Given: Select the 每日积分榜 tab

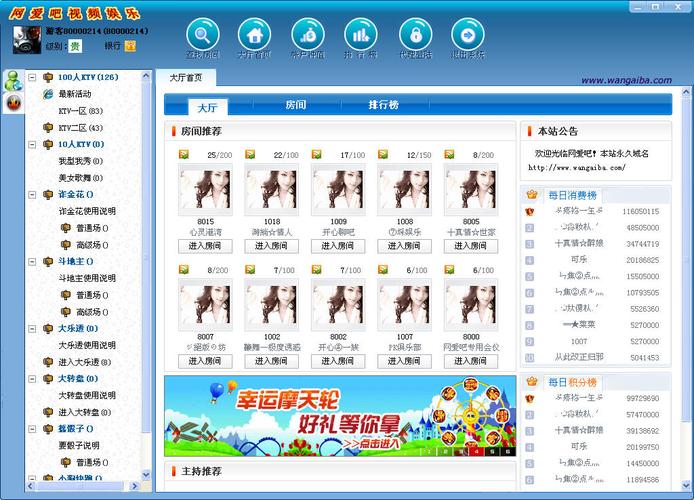Looking at the screenshot, I should (x=572, y=382).
